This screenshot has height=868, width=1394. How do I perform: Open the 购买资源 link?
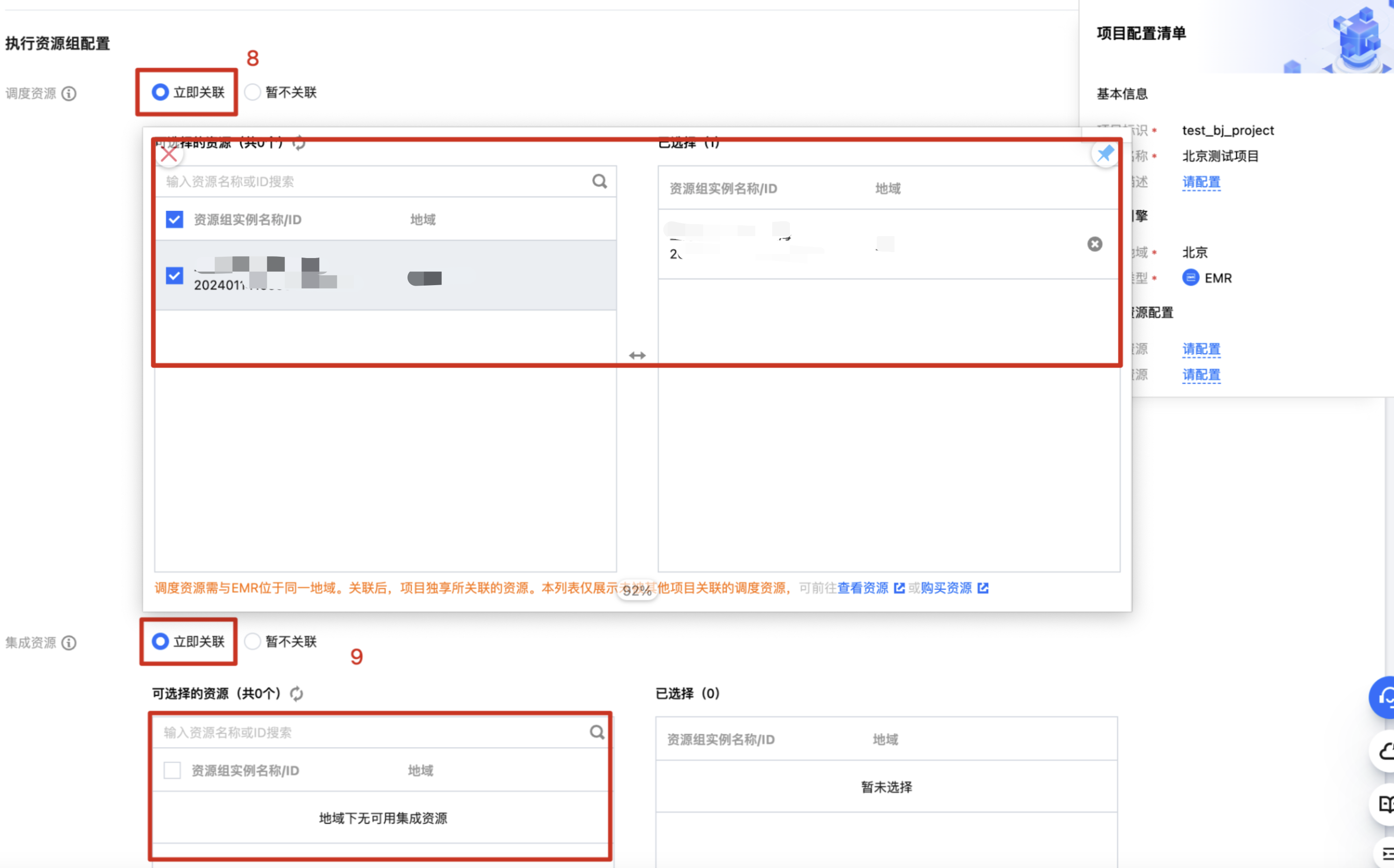(x=946, y=588)
